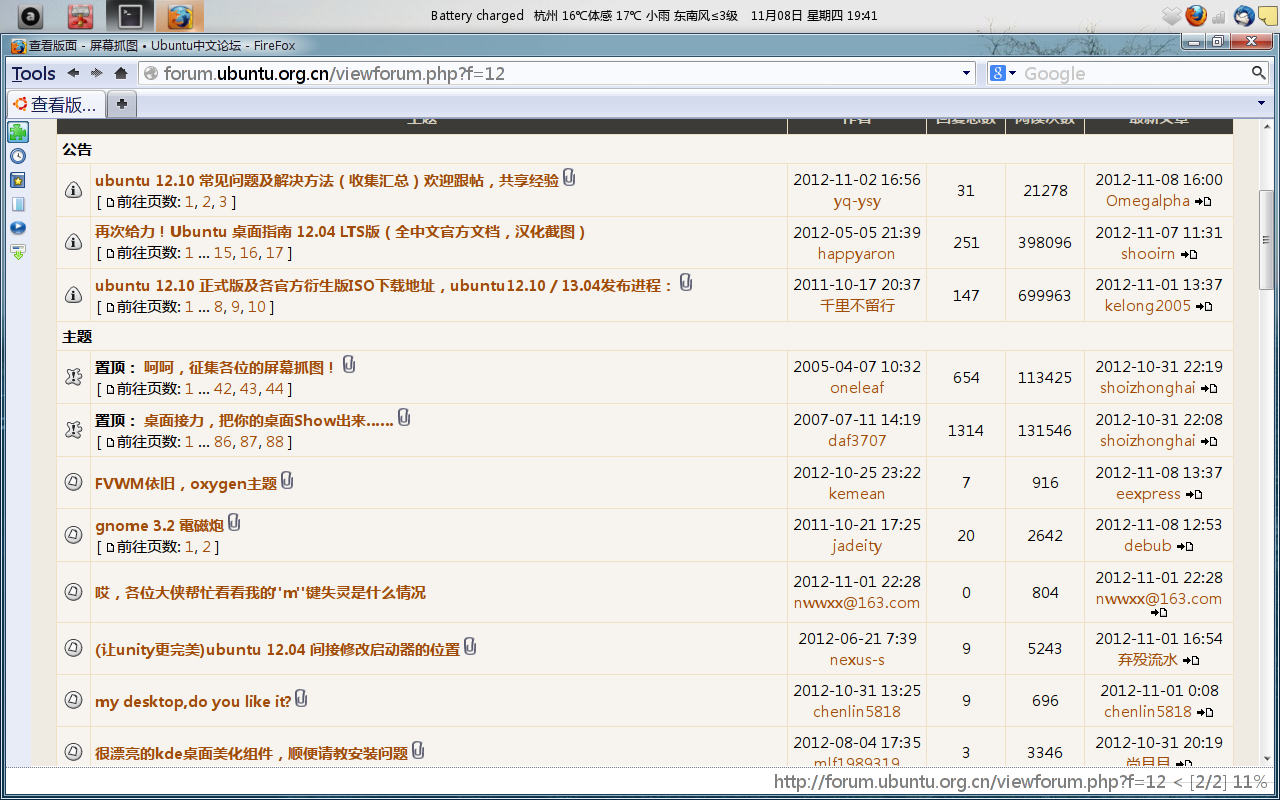Click the blue panel sidebar icon
The height and width of the screenshot is (800, 1280).
tap(18, 204)
